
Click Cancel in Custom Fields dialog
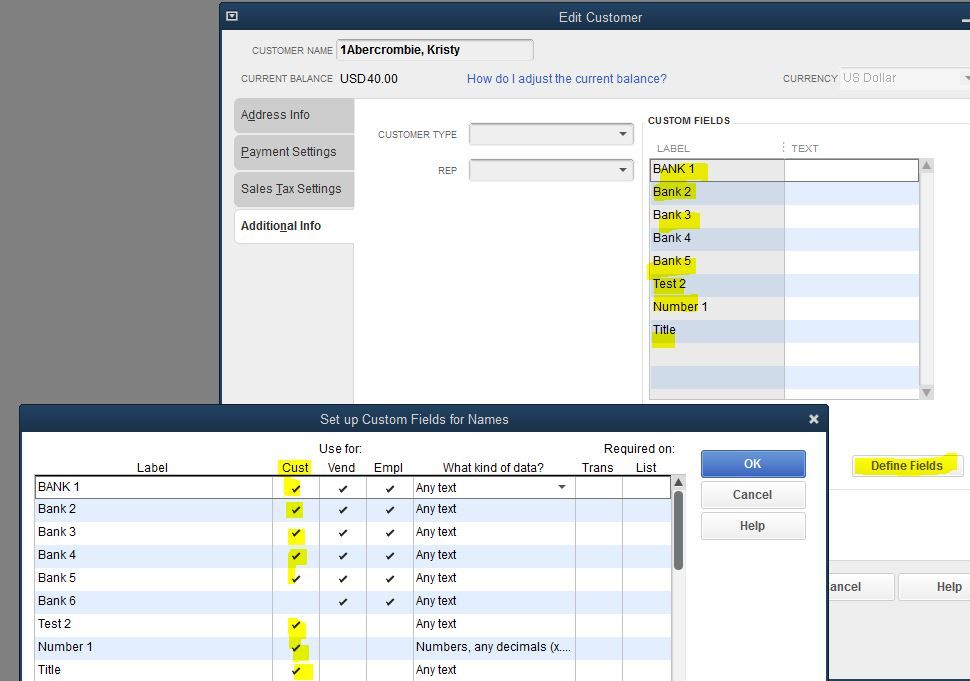(x=753, y=495)
